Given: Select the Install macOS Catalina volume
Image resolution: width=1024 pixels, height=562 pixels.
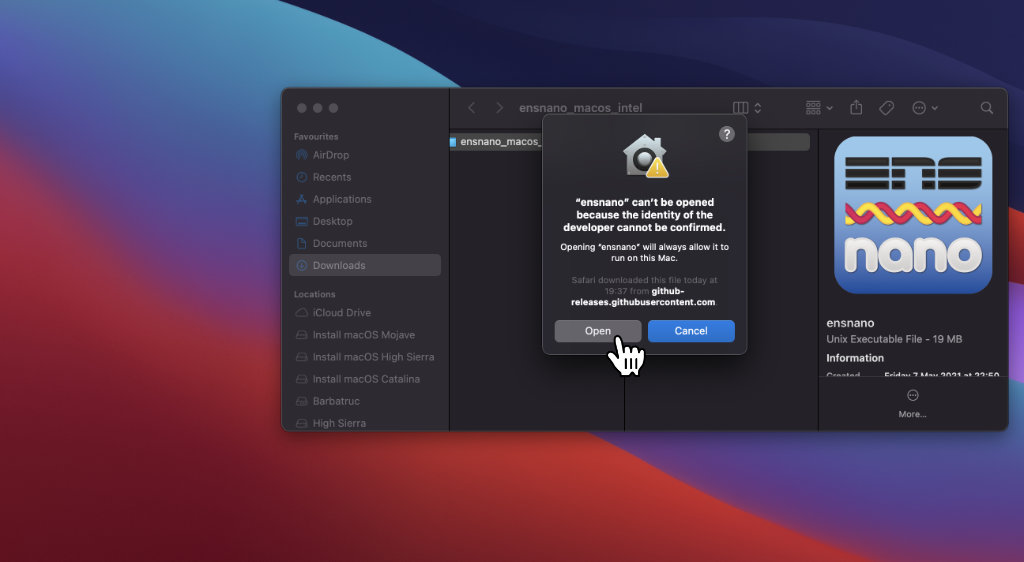Looking at the screenshot, I should [x=365, y=379].
